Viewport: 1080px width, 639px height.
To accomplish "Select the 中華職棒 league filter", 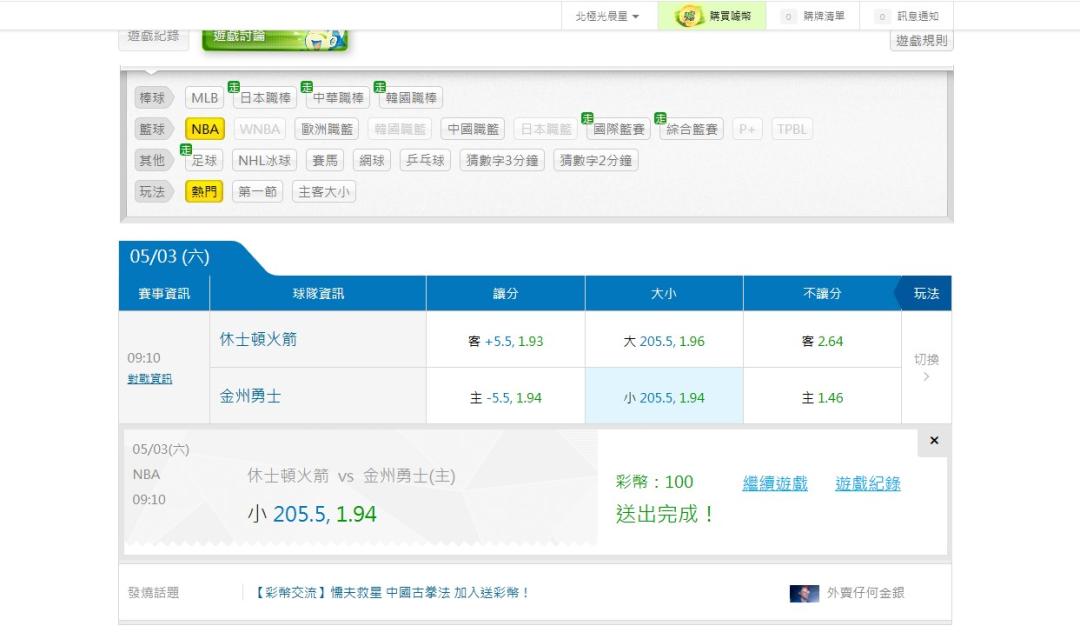I will pyautogui.click(x=338, y=98).
